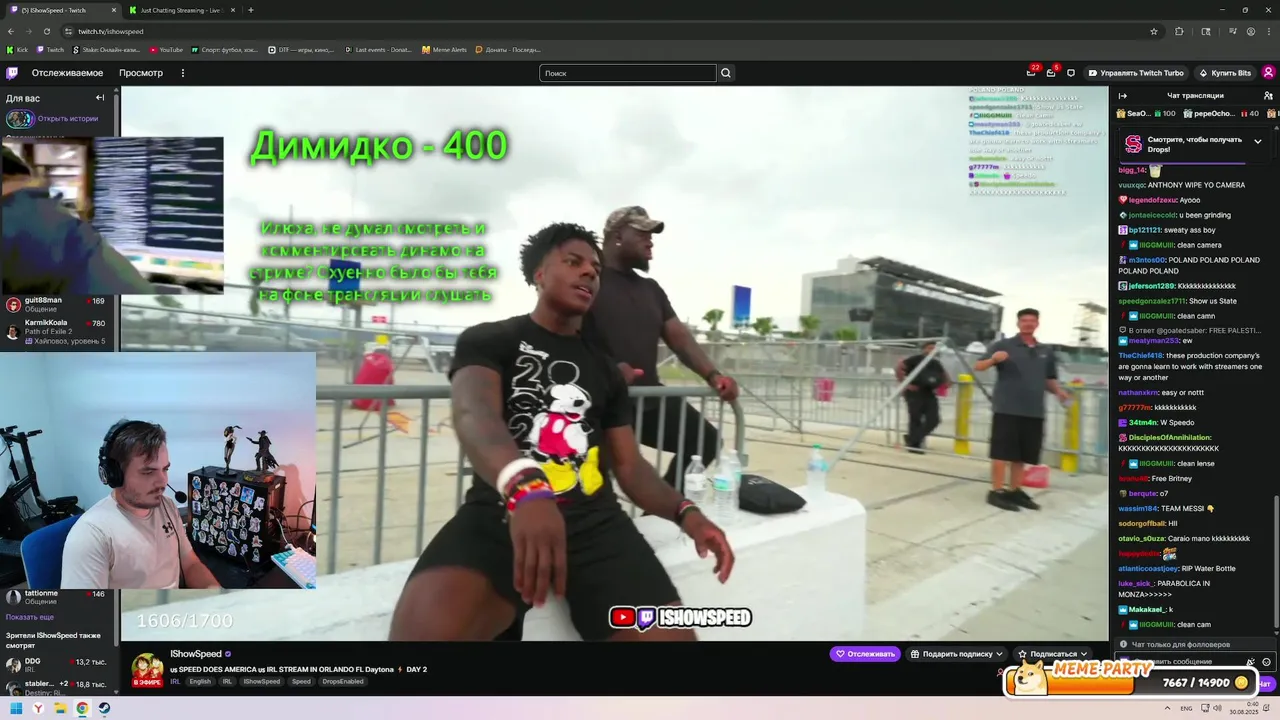Click the Twitch home logo
The width and height of the screenshot is (1280, 720).
coord(12,73)
